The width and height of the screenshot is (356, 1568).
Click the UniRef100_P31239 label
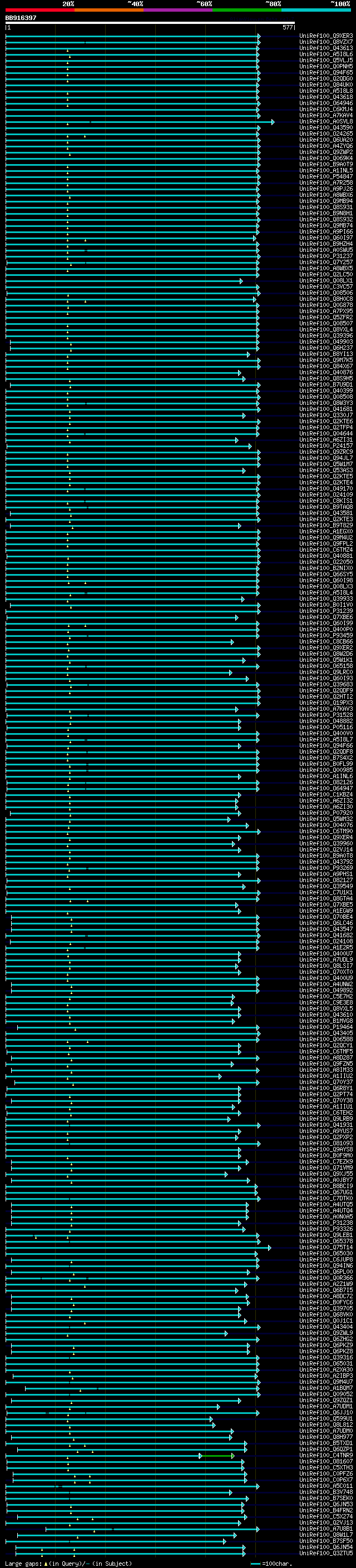tap(326, 611)
